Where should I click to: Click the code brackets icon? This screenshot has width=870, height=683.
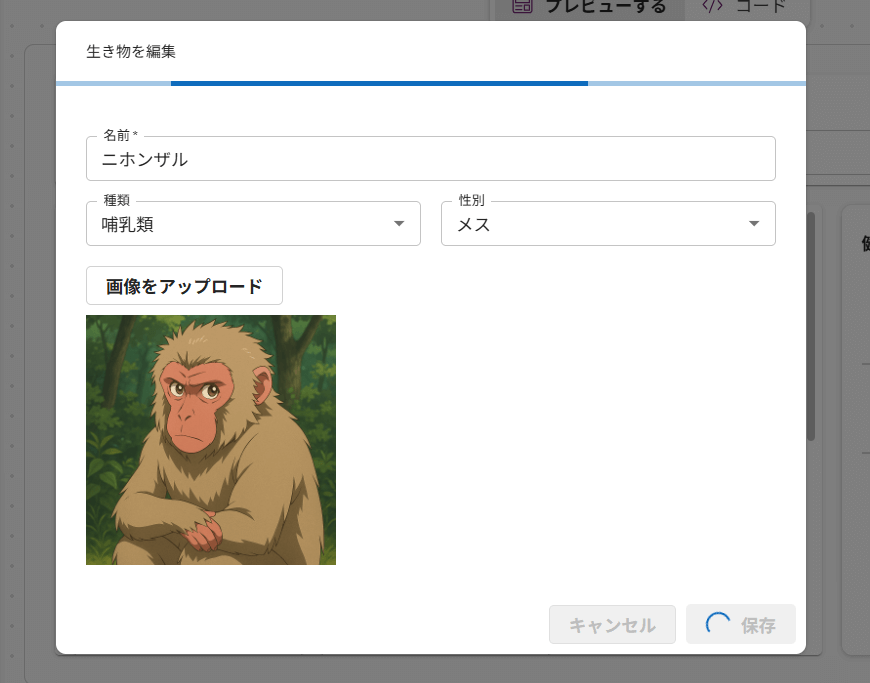click(712, 6)
